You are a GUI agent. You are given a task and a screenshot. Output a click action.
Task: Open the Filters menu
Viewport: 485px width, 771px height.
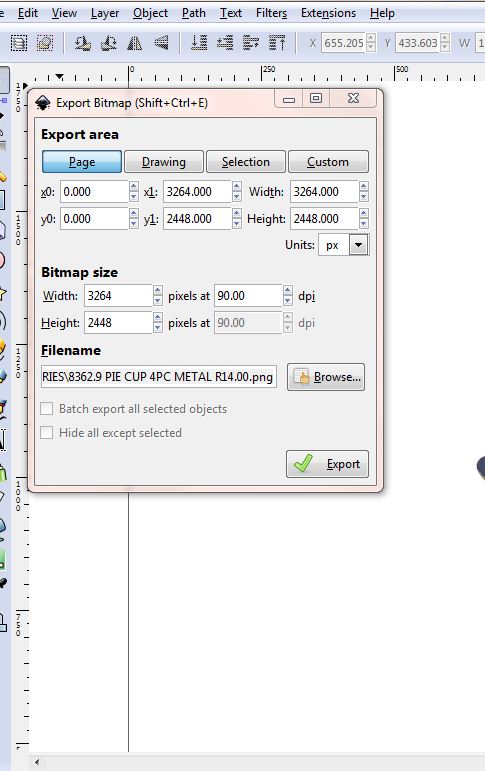coord(272,13)
